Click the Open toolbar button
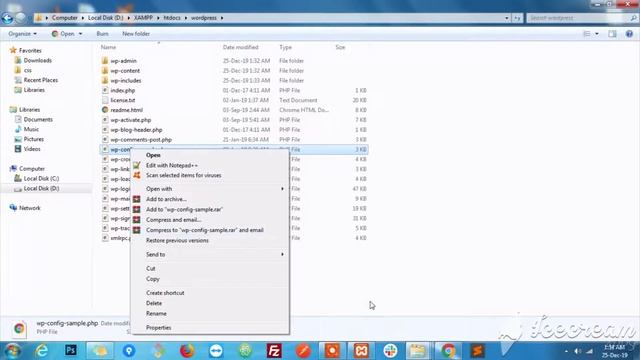 coord(63,34)
